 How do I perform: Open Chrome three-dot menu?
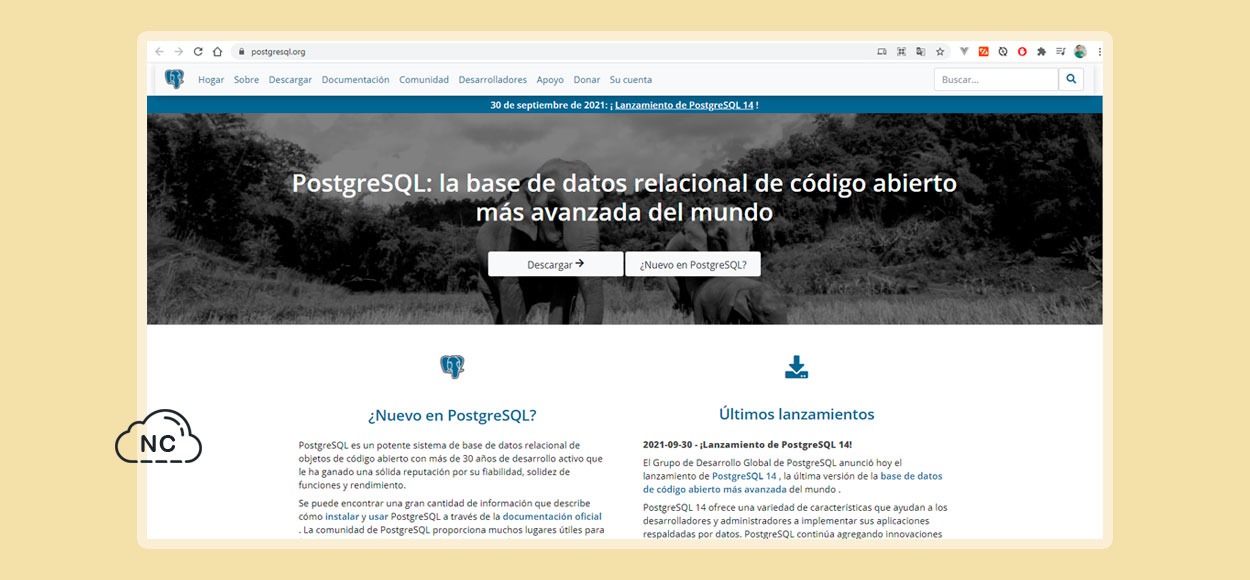(x=1099, y=51)
